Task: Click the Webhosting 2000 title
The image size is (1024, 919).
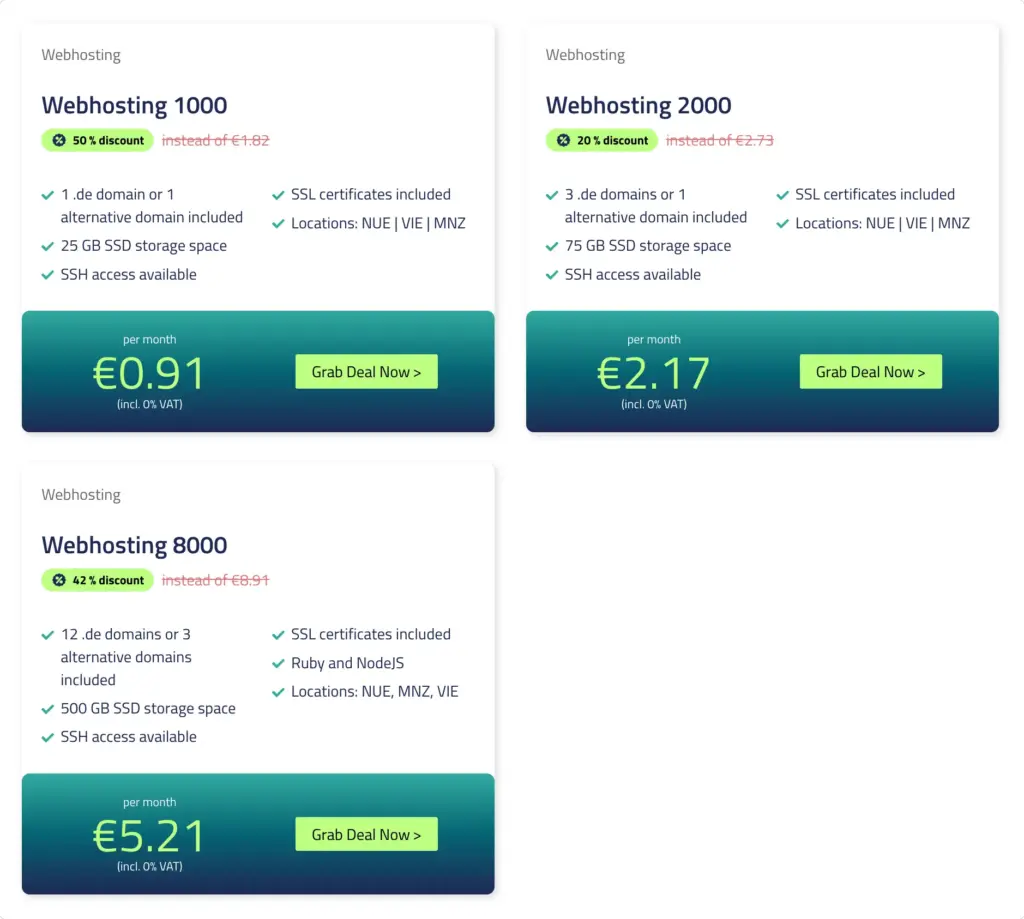Action: click(639, 105)
